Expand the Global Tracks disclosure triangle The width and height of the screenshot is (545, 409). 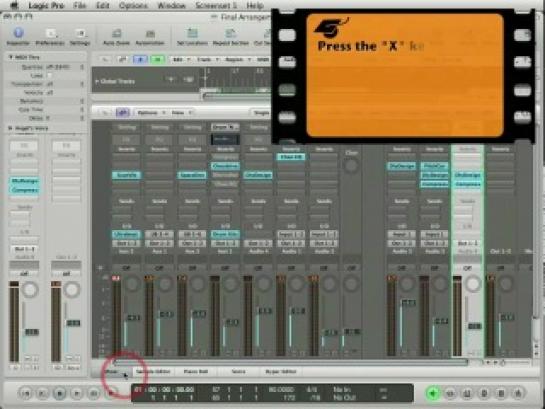(97, 81)
